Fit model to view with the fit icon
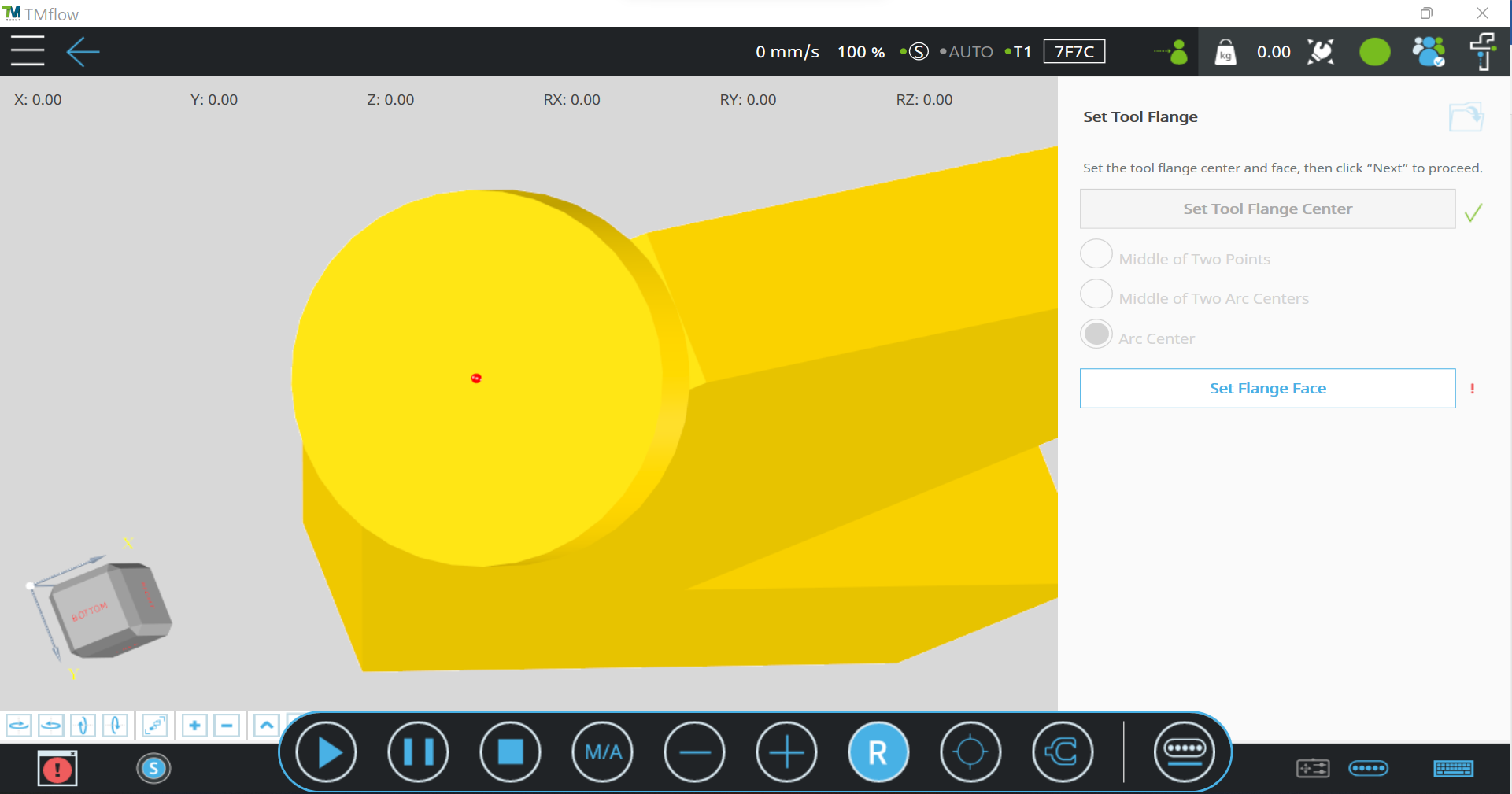 154,725
